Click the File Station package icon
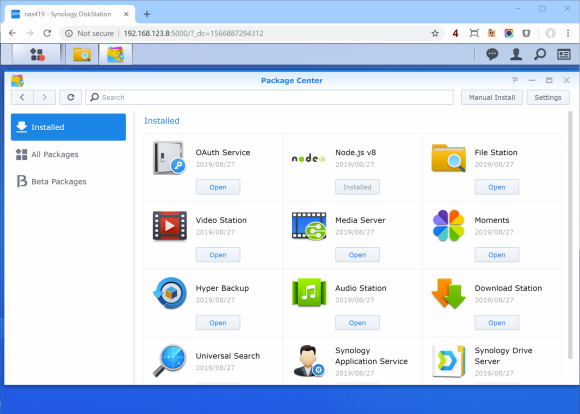580x414 pixels. (448, 158)
